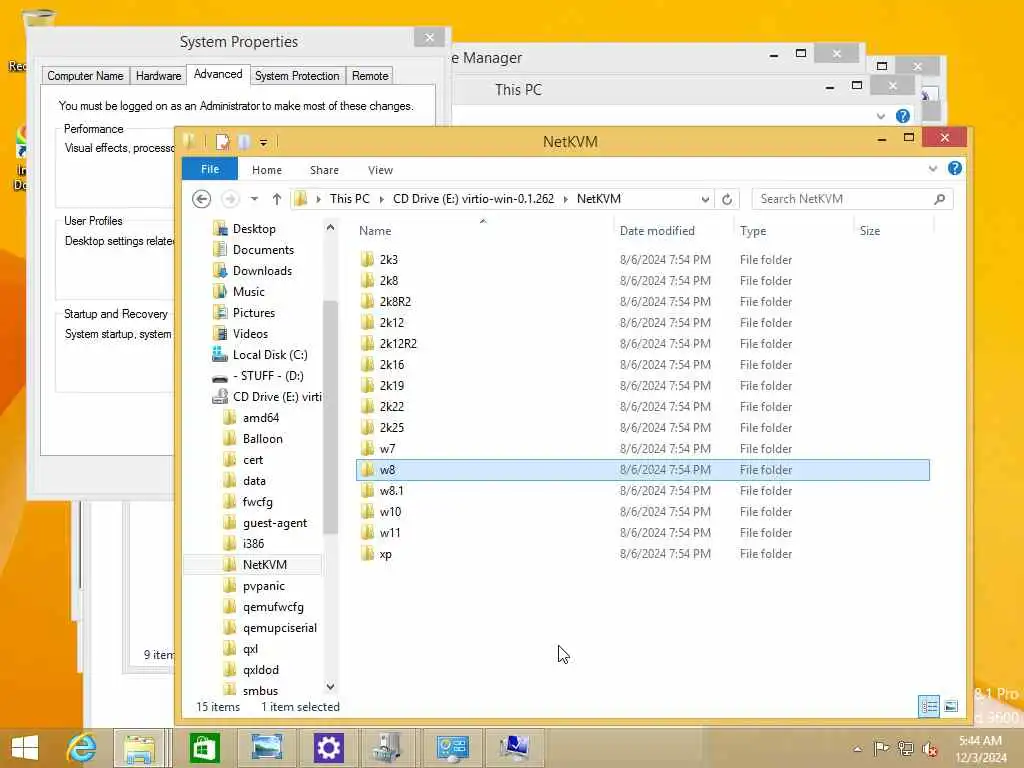Viewport: 1024px width, 768px height.
Task: Open the View ribbon tab
Action: (x=380, y=170)
